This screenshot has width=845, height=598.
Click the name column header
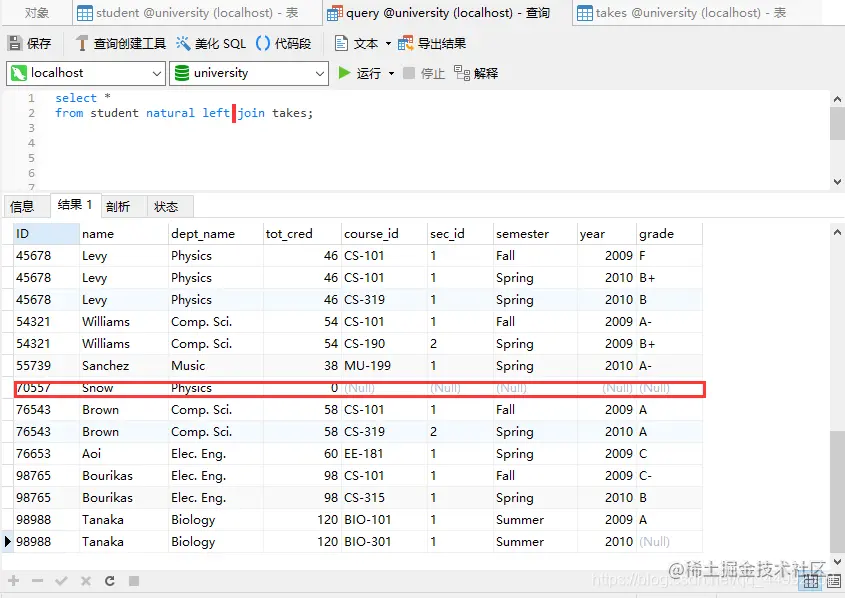(x=123, y=234)
